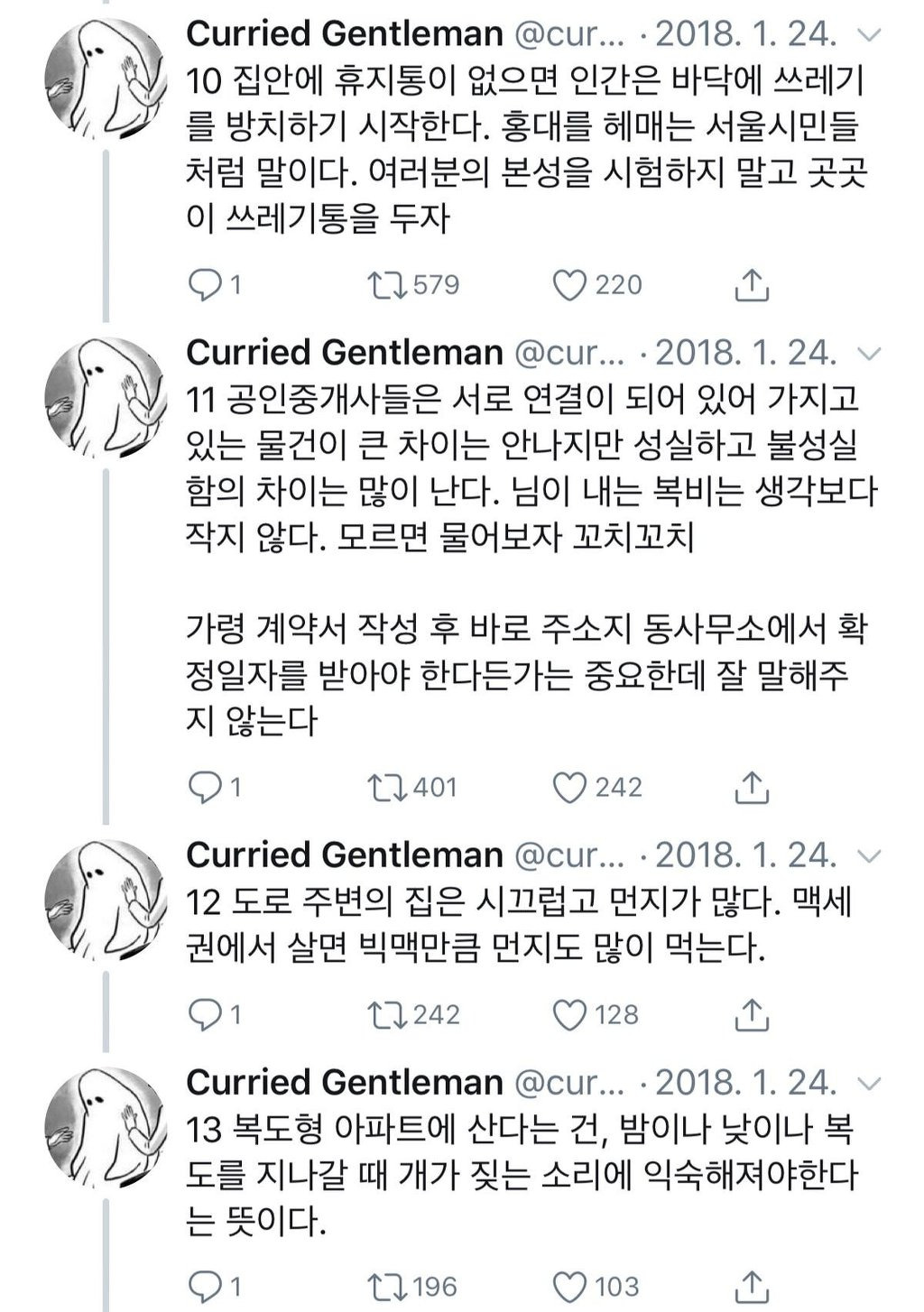Retweet the tweet with 196 retweets
Screen dimensions: 924x1312
click(x=387, y=1285)
